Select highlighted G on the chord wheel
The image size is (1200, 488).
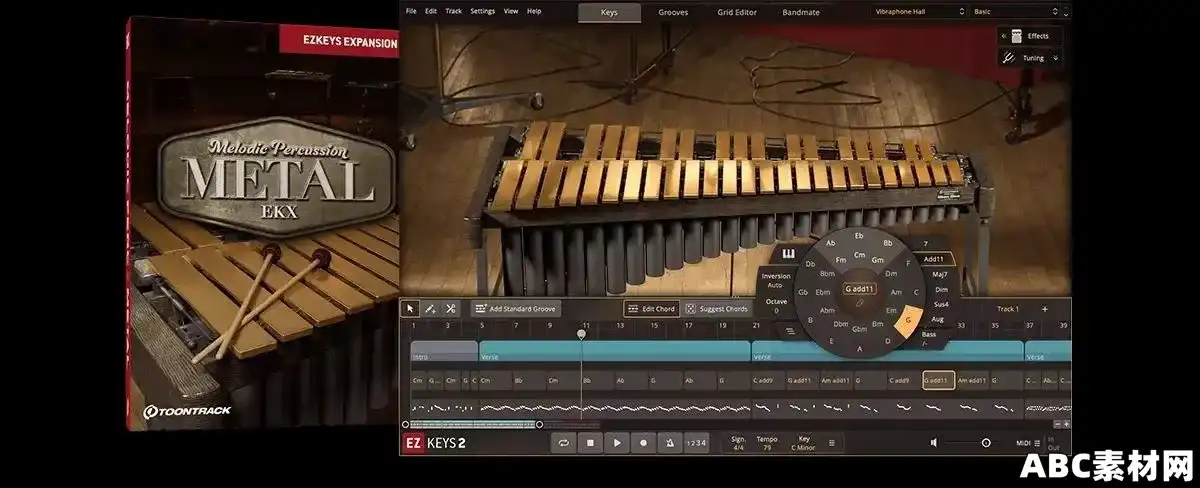907,323
